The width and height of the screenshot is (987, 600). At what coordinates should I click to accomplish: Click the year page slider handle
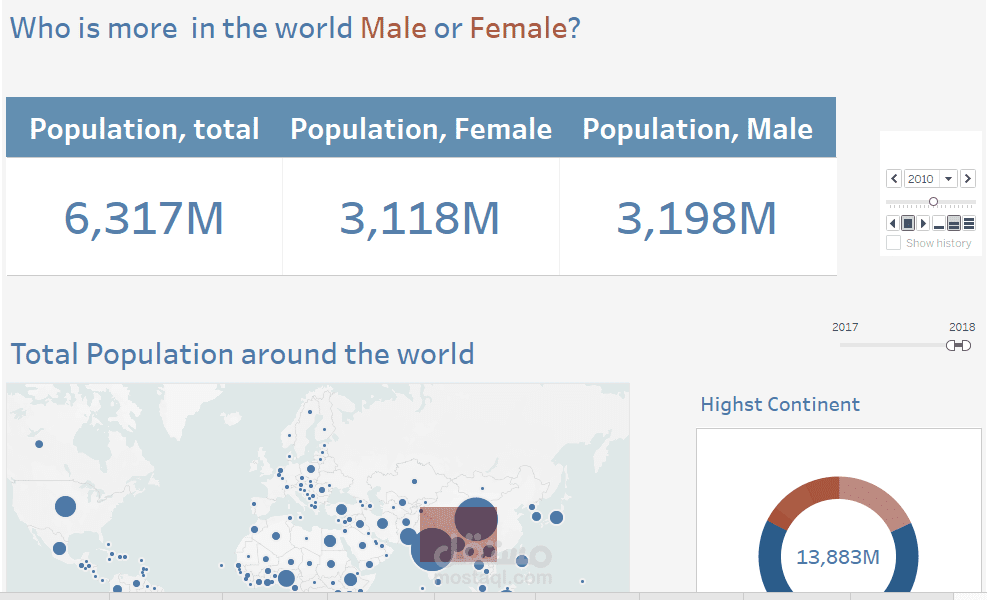[x=933, y=202]
